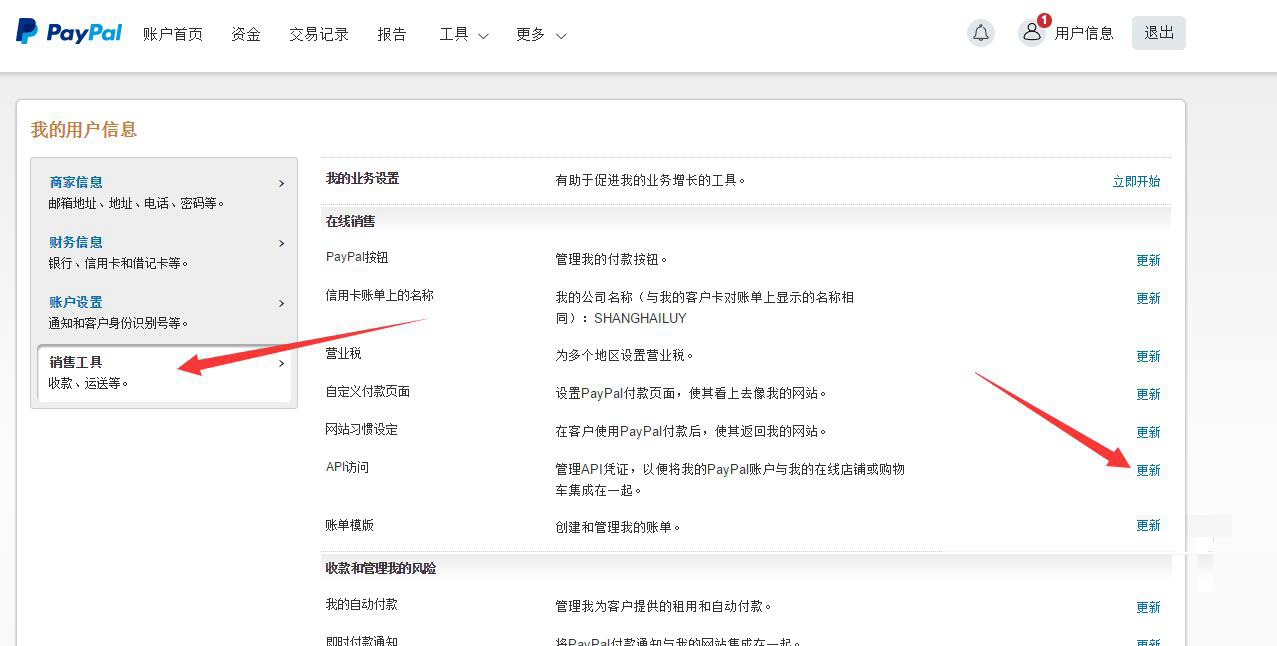Click 更新 for PayPal按钮

1148,260
